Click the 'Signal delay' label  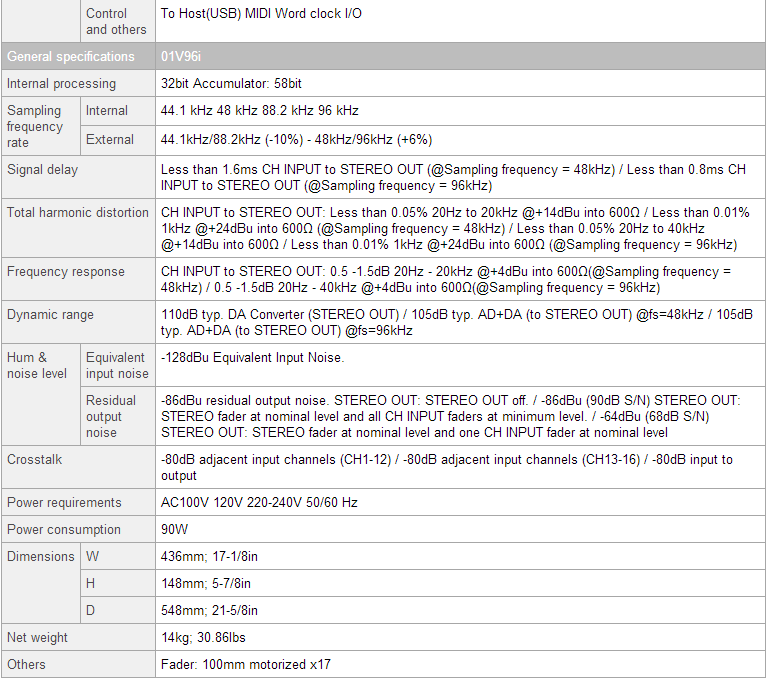(43, 170)
